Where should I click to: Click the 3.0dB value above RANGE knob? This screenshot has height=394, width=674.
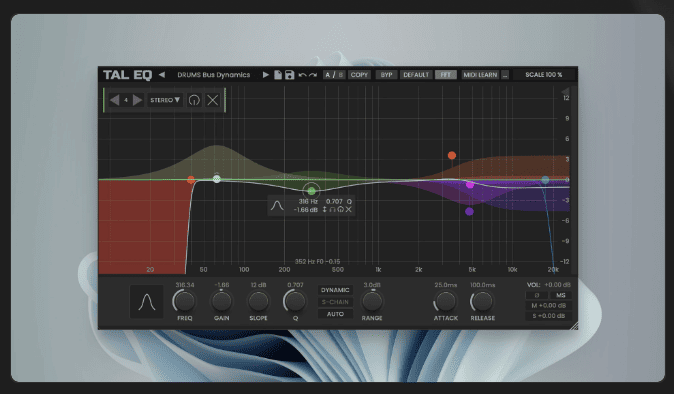[372, 285]
